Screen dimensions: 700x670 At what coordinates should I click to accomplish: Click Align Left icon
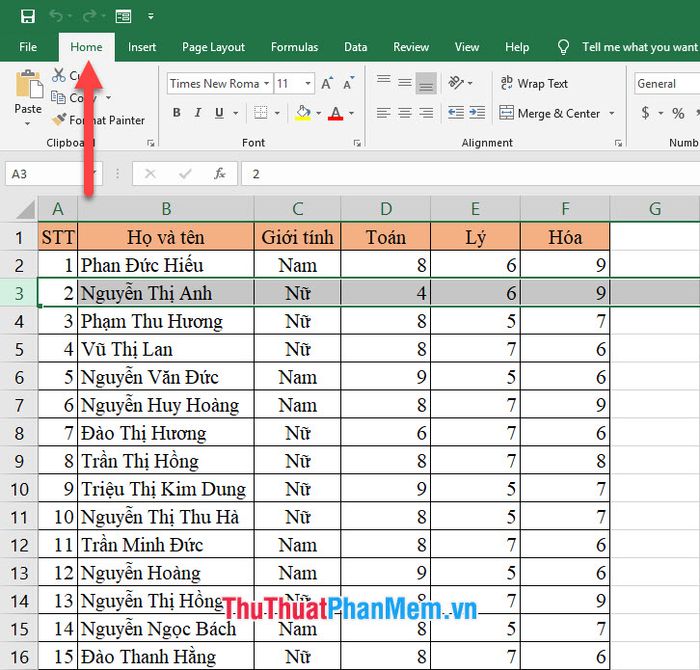tap(383, 113)
